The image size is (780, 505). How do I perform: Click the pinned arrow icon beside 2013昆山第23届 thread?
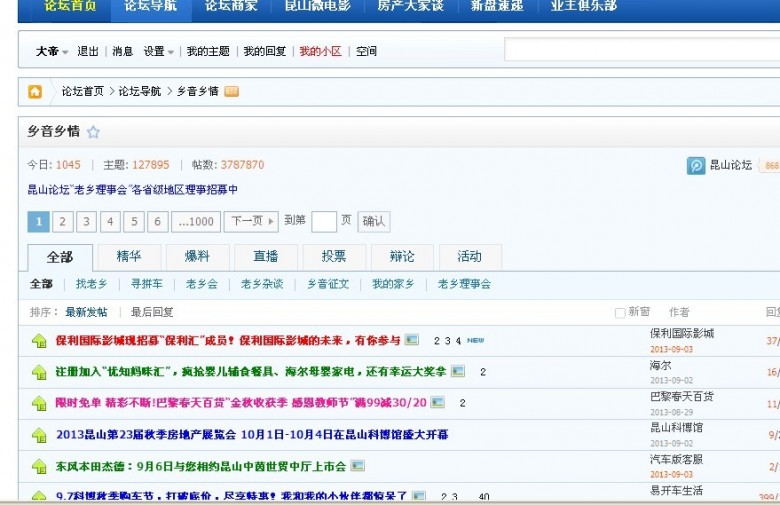tap(39, 435)
